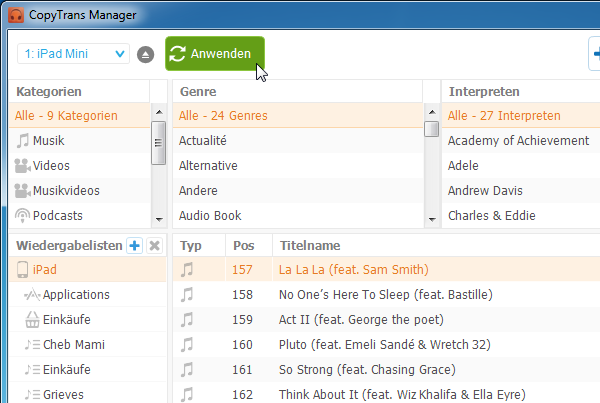Screen dimensions: 600x403
Task: Select the Andere genre
Action: point(298,191)
